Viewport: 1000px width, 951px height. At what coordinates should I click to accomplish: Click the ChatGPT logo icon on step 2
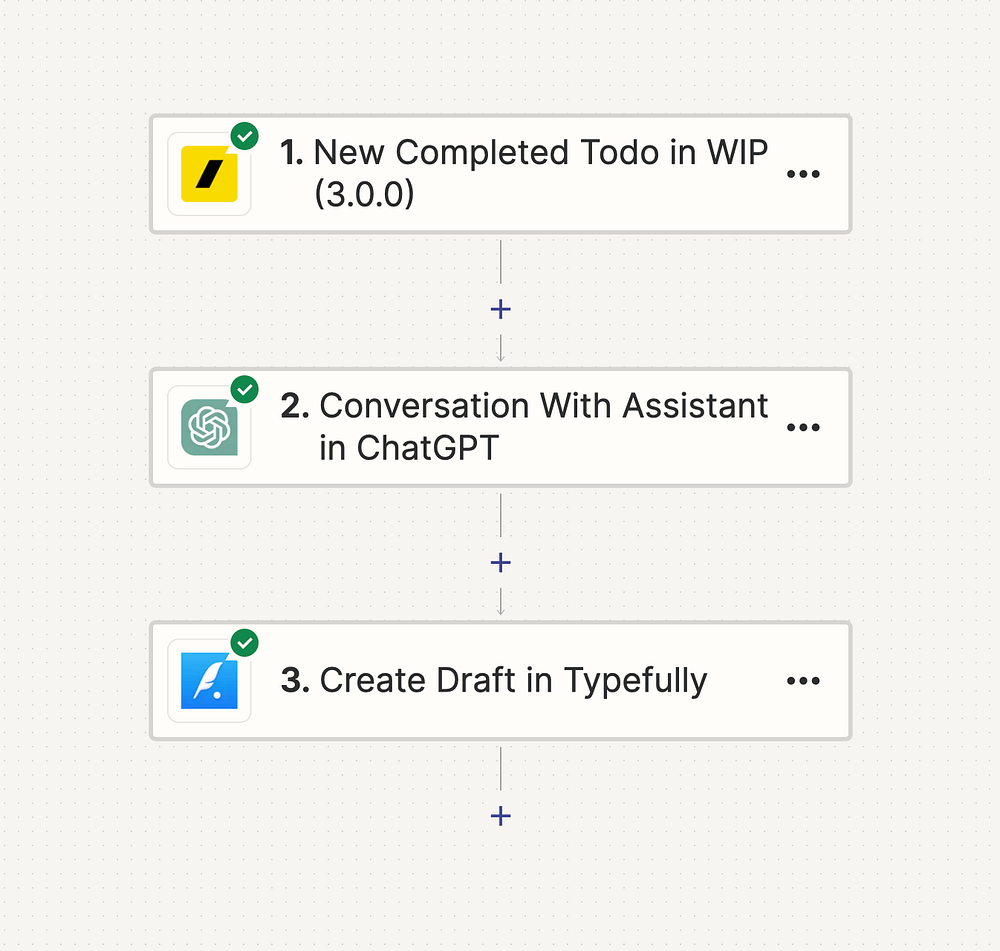209,428
